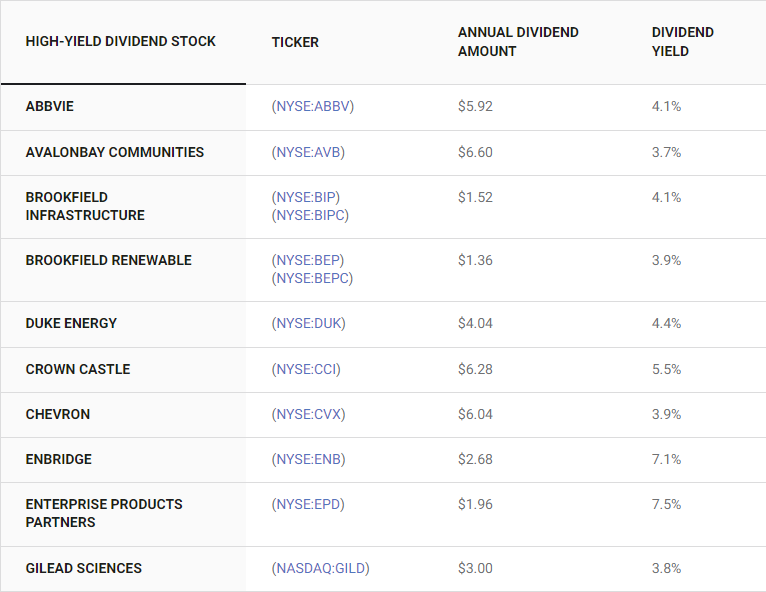Click the Dividend Yield column header
This screenshot has width=766, height=592.
point(682,42)
